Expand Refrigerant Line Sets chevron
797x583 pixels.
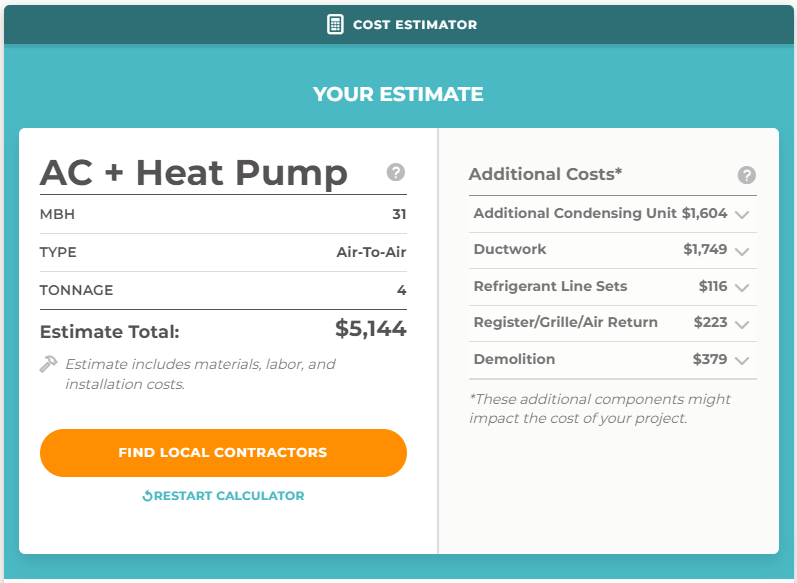tap(742, 288)
